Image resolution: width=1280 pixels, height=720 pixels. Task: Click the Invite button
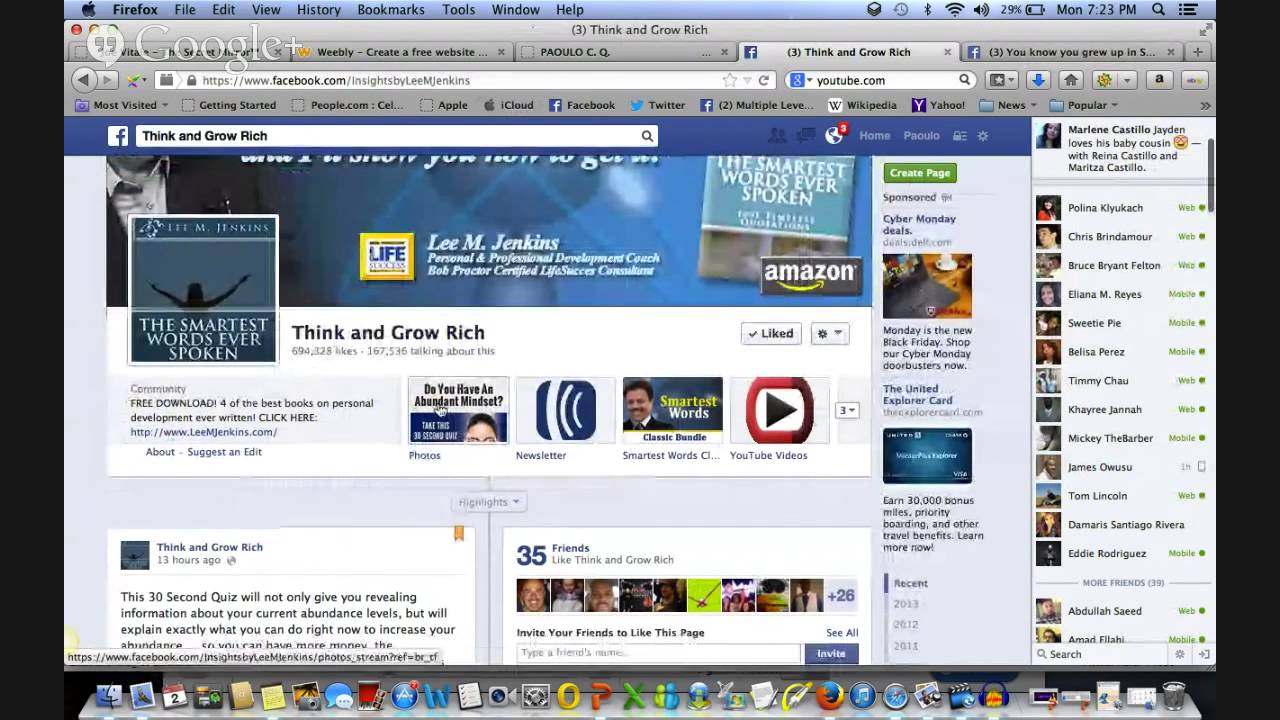pos(831,653)
